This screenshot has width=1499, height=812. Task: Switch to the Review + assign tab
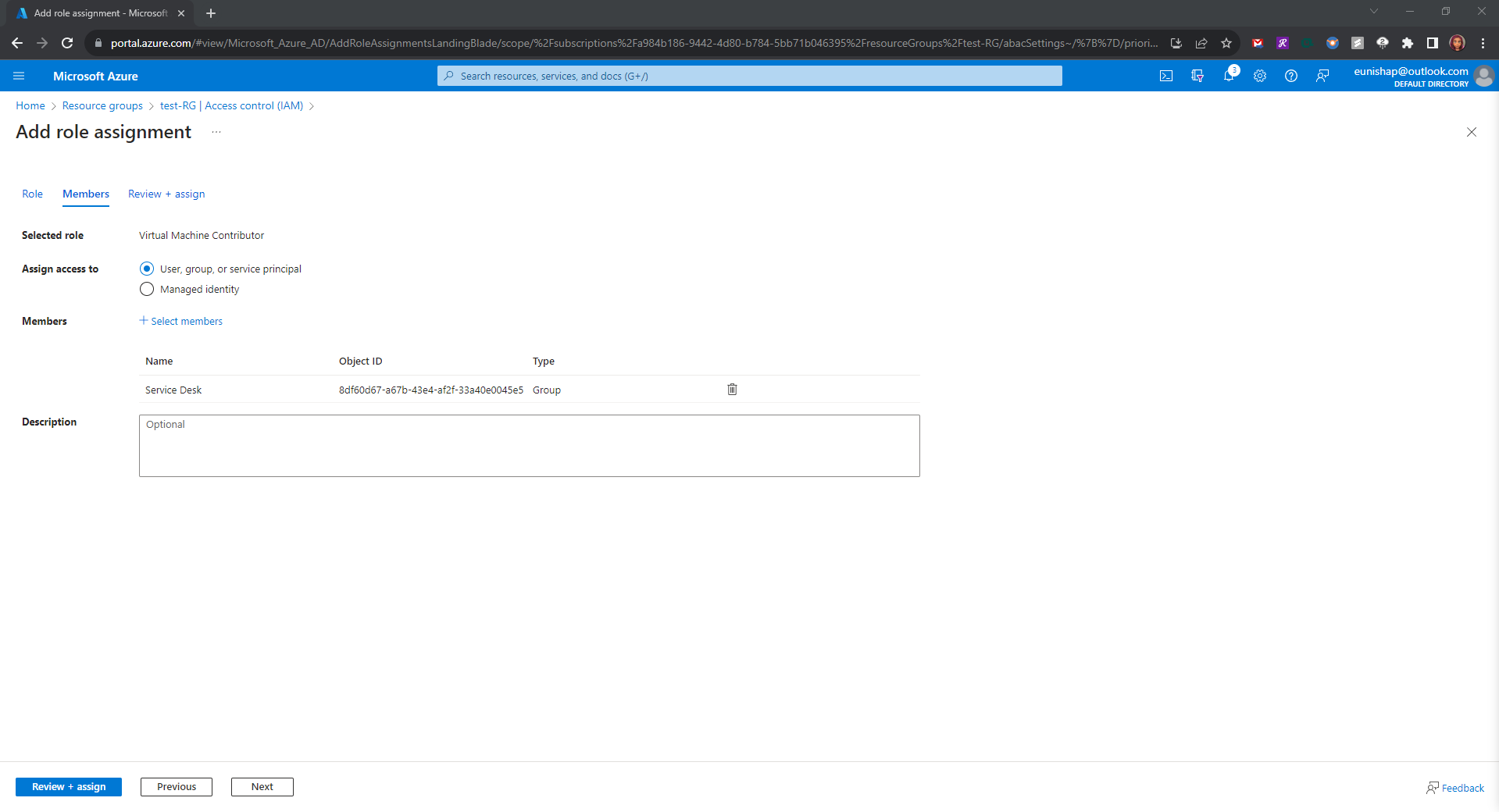click(x=166, y=194)
